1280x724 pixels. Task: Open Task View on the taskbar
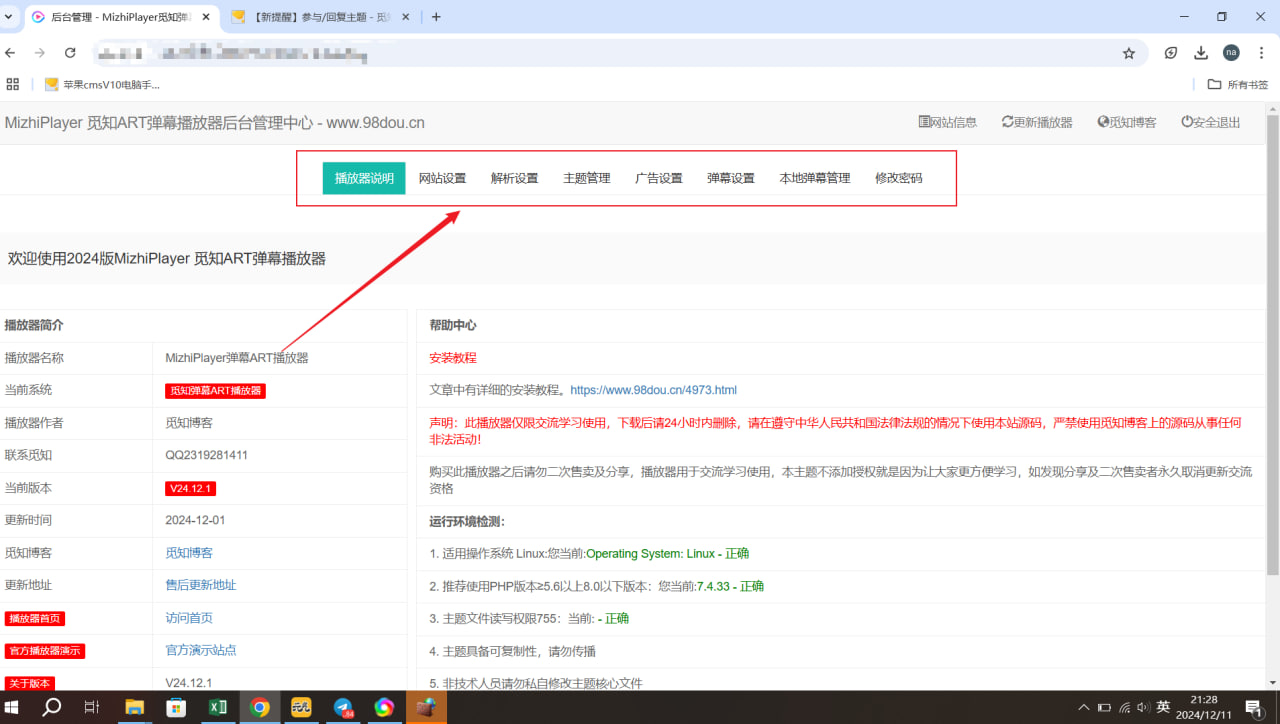[x=92, y=707]
